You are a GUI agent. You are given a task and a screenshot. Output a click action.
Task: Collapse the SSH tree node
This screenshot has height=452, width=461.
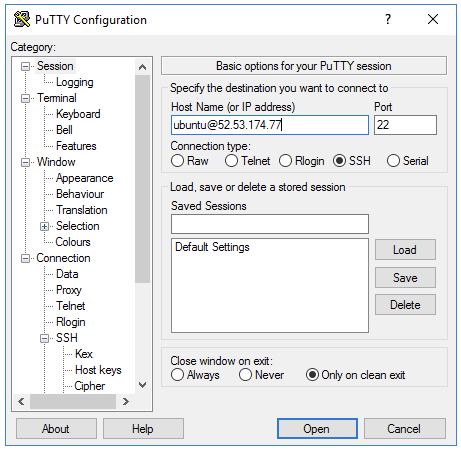[x=44, y=339]
